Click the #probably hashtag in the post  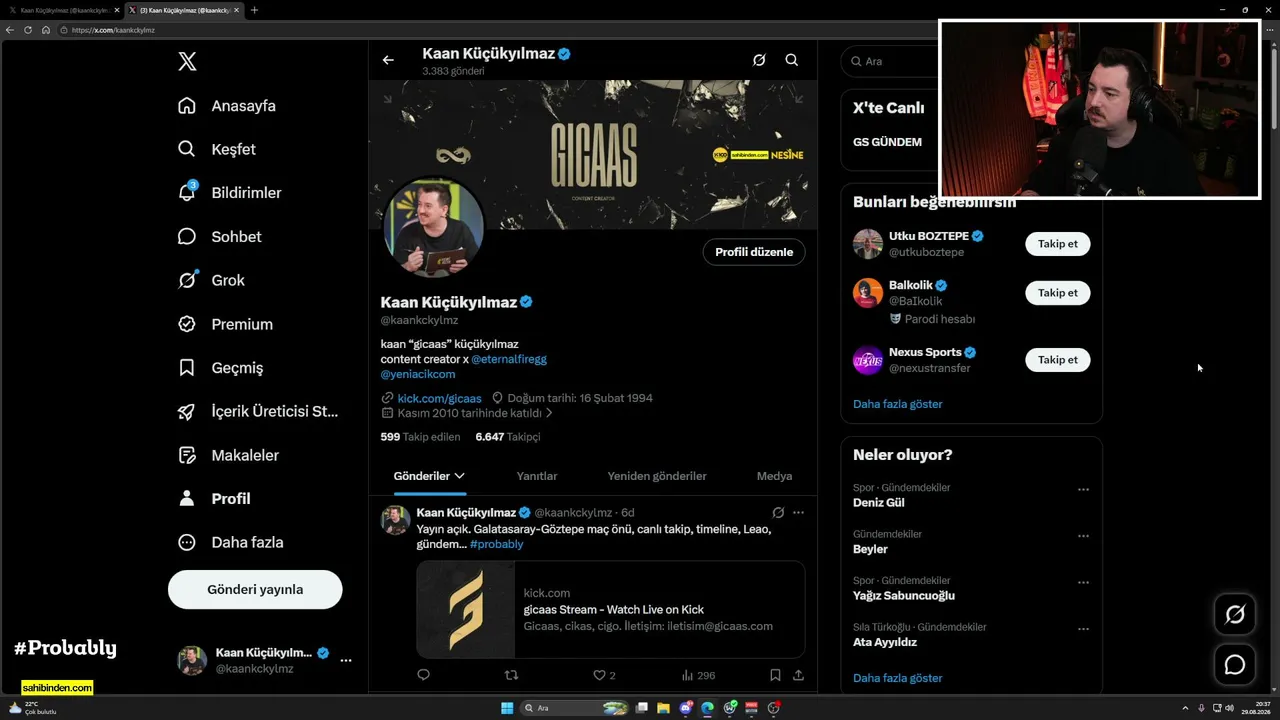coord(496,544)
